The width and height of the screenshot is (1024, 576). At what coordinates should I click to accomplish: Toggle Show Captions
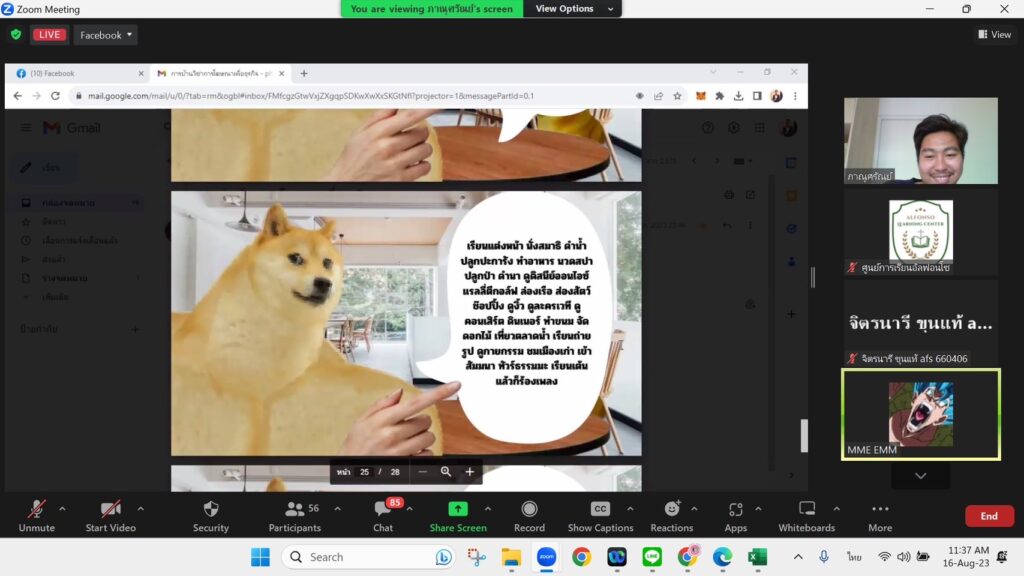600,509
